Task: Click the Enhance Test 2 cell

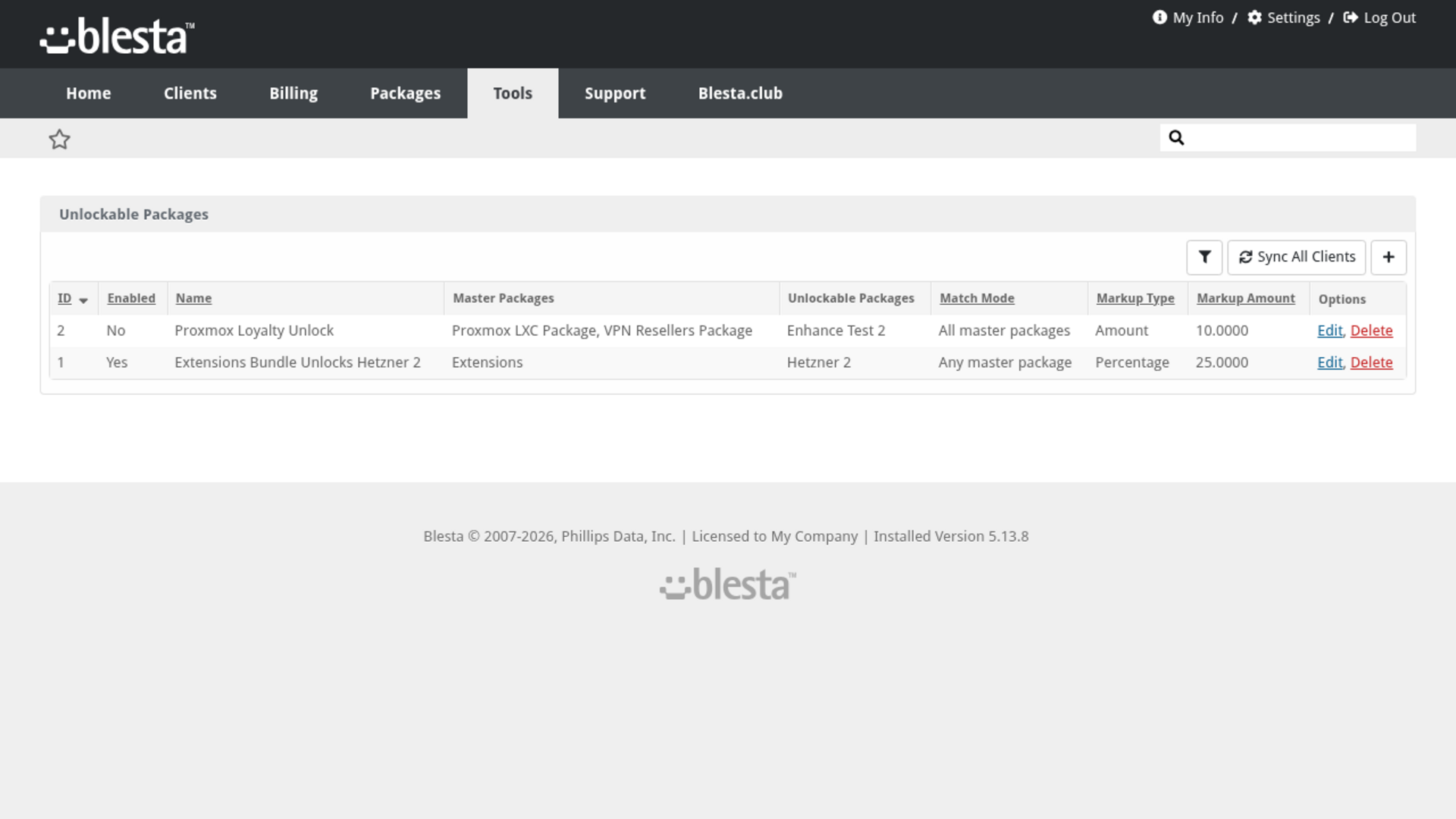Action: [836, 331]
